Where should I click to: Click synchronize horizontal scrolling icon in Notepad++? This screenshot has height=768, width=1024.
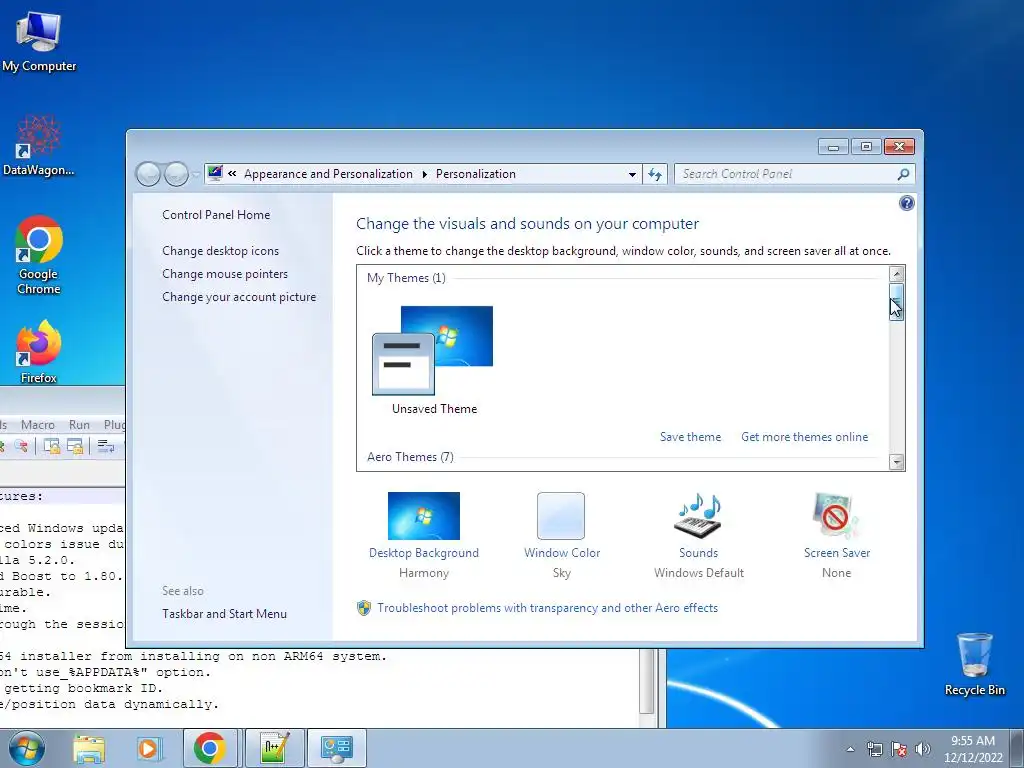pos(75,446)
